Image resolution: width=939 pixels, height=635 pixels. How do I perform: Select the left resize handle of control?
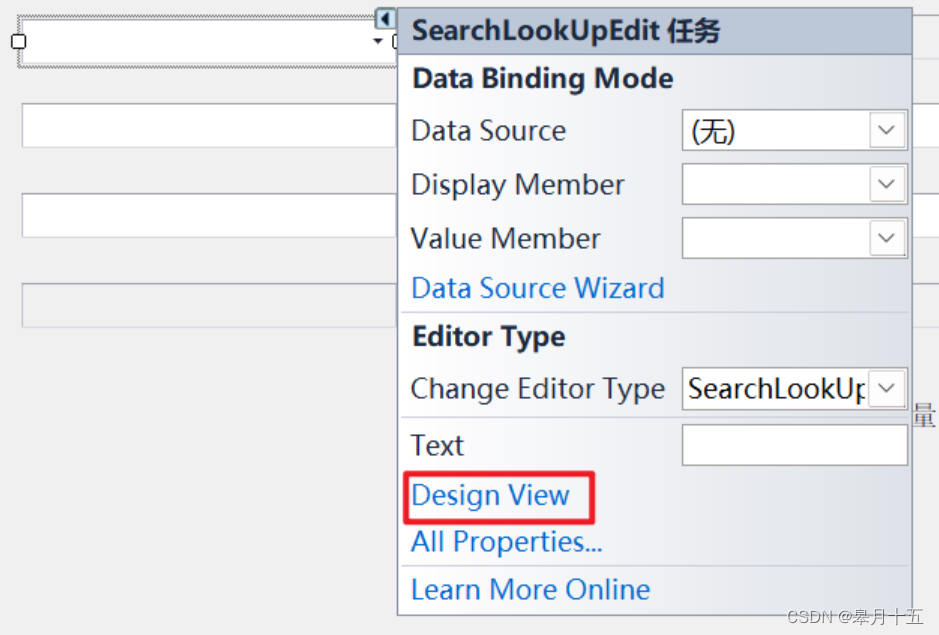tap(19, 41)
